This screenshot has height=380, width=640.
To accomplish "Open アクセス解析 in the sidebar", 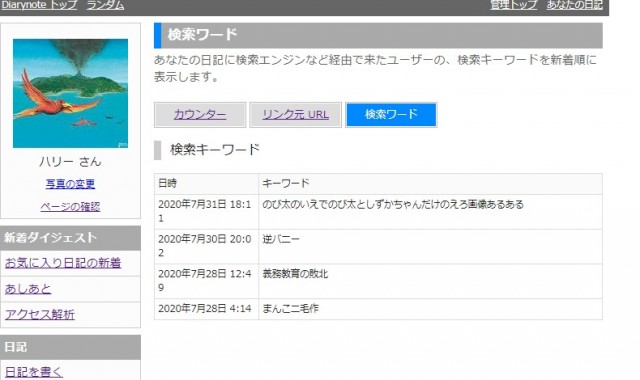I will click(x=40, y=315).
